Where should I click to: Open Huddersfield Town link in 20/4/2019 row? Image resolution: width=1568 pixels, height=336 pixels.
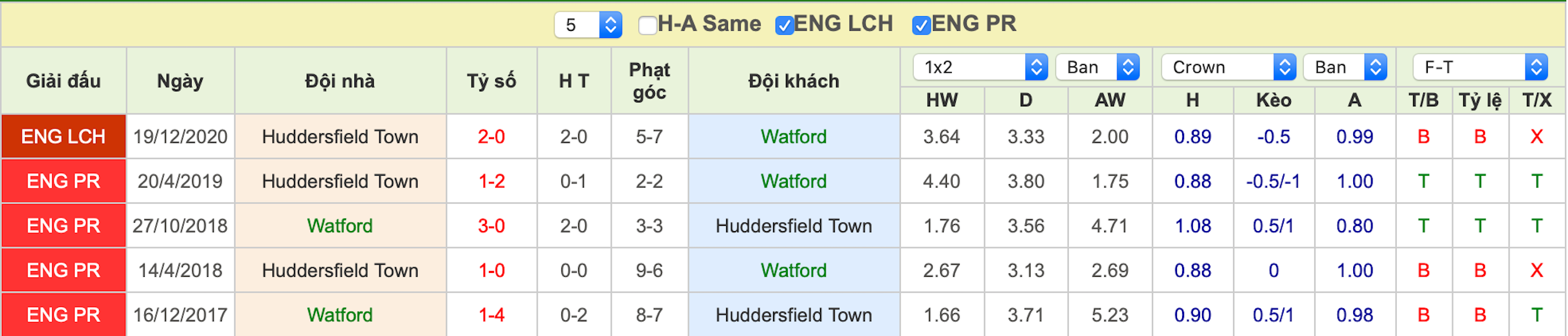340,181
